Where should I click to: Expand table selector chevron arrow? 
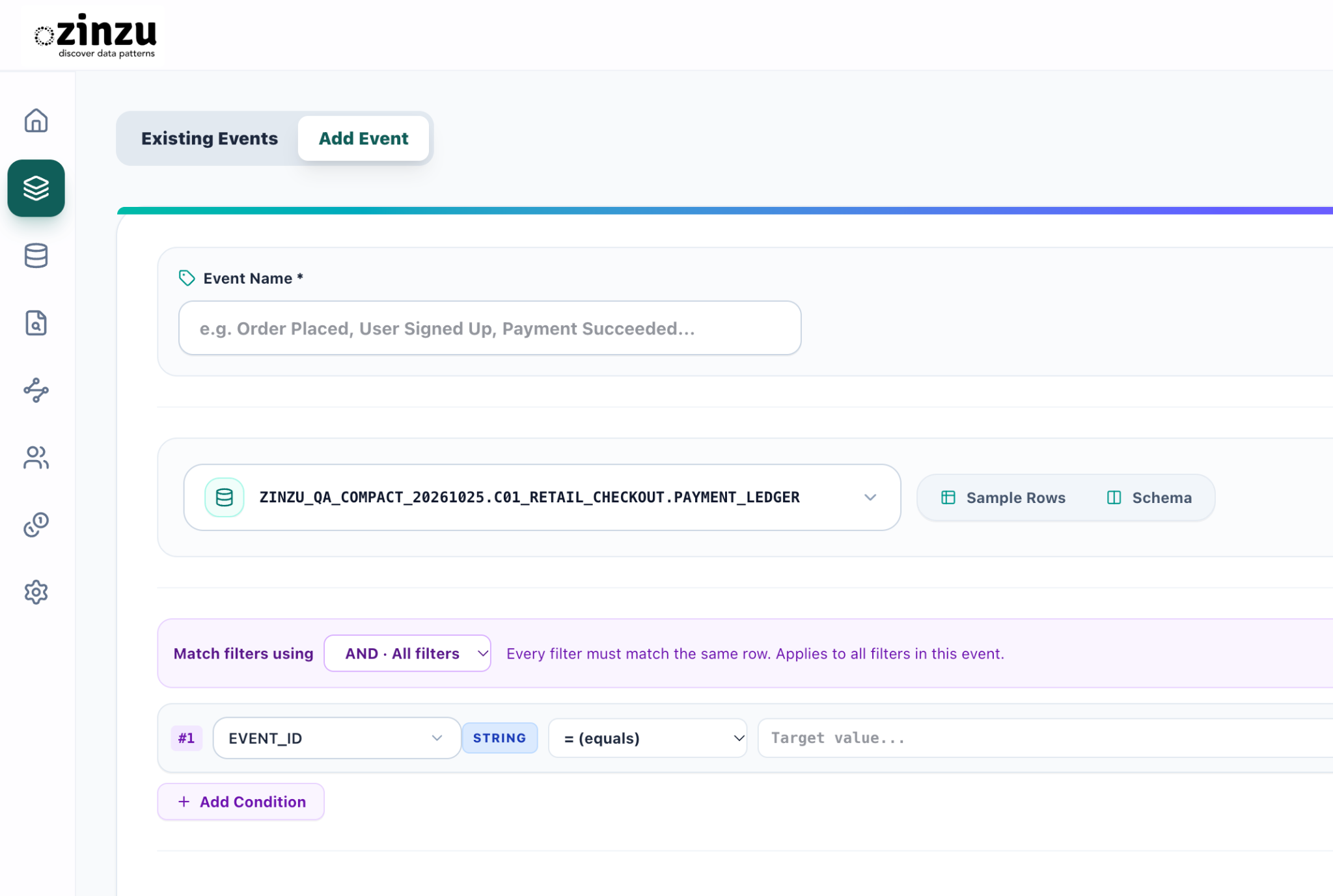870,497
